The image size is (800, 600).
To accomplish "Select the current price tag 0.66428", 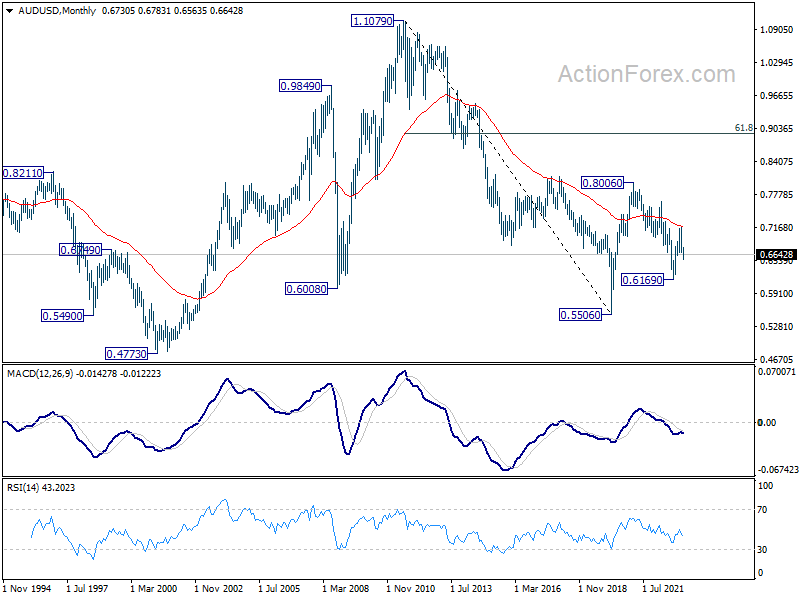I will (777, 255).
